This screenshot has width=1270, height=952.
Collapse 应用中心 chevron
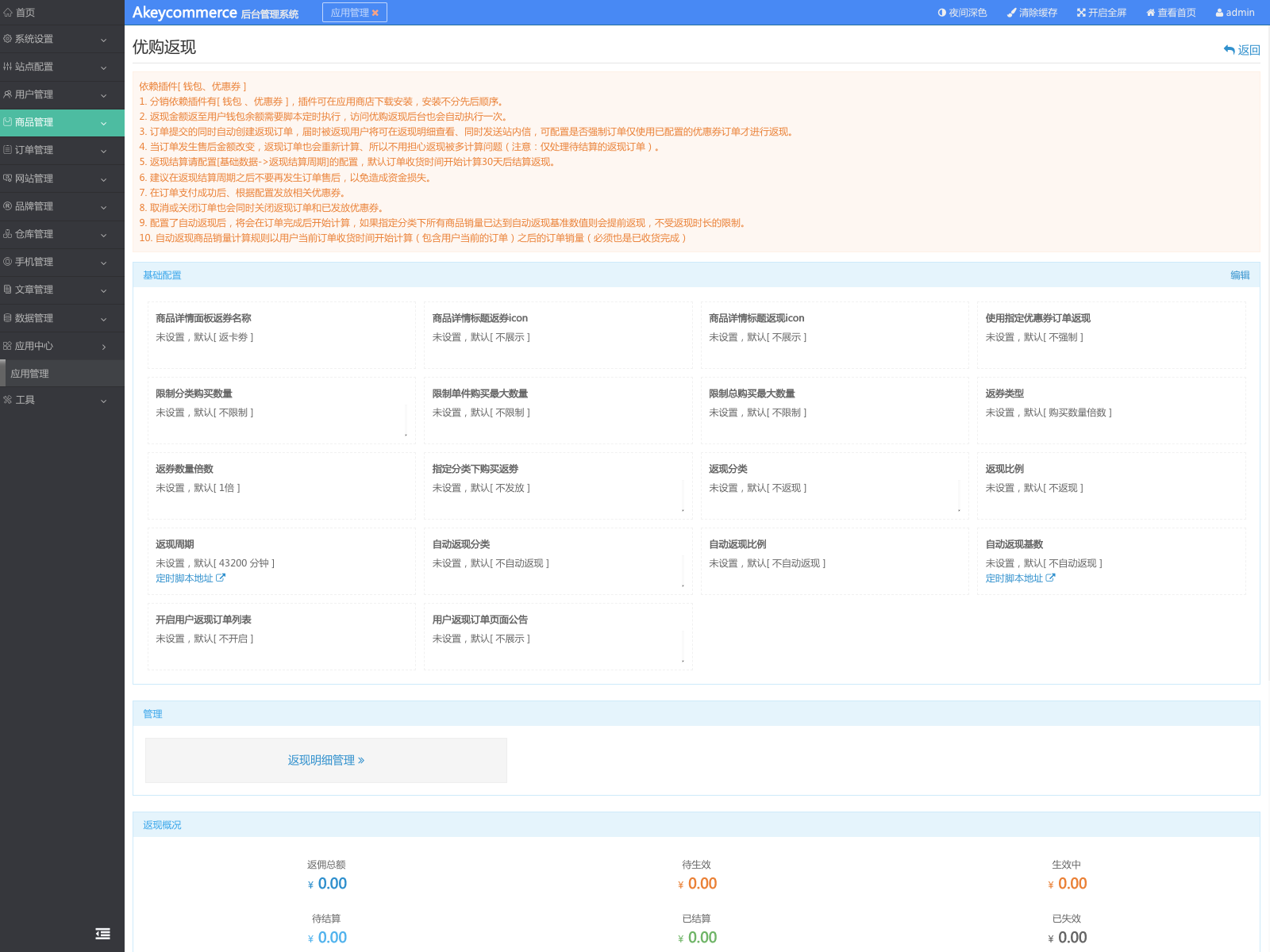tap(103, 347)
